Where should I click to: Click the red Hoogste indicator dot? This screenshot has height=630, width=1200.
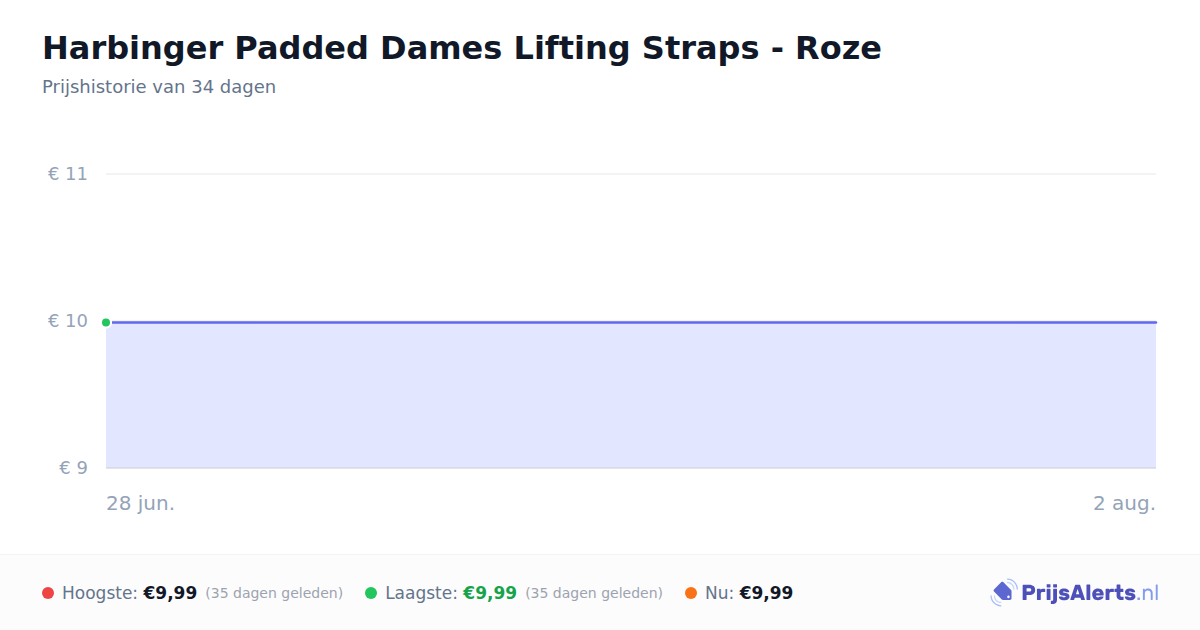(48, 593)
